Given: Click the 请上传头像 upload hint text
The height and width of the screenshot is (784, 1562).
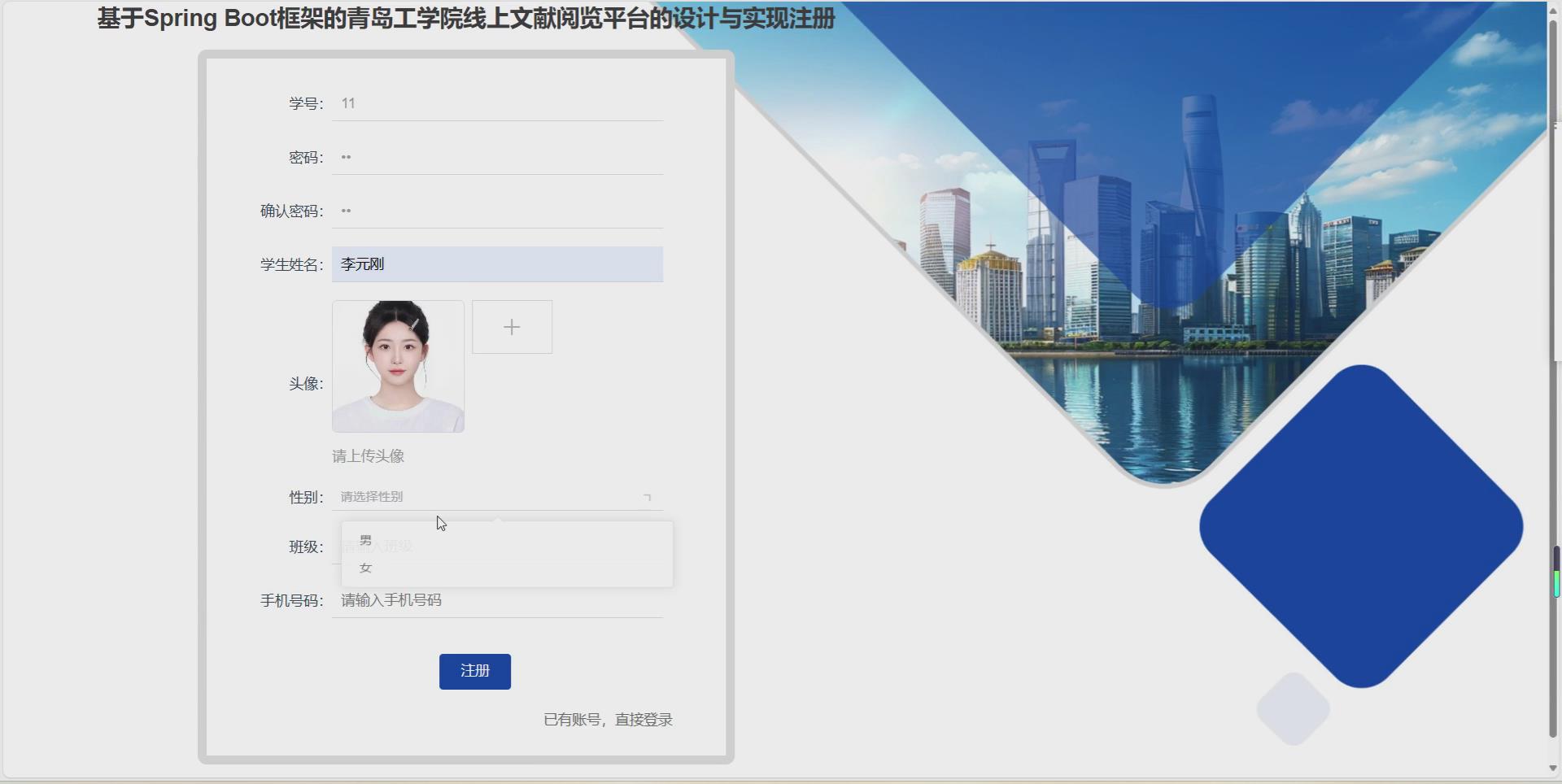Looking at the screenshot, I should (x=368, y=455).
